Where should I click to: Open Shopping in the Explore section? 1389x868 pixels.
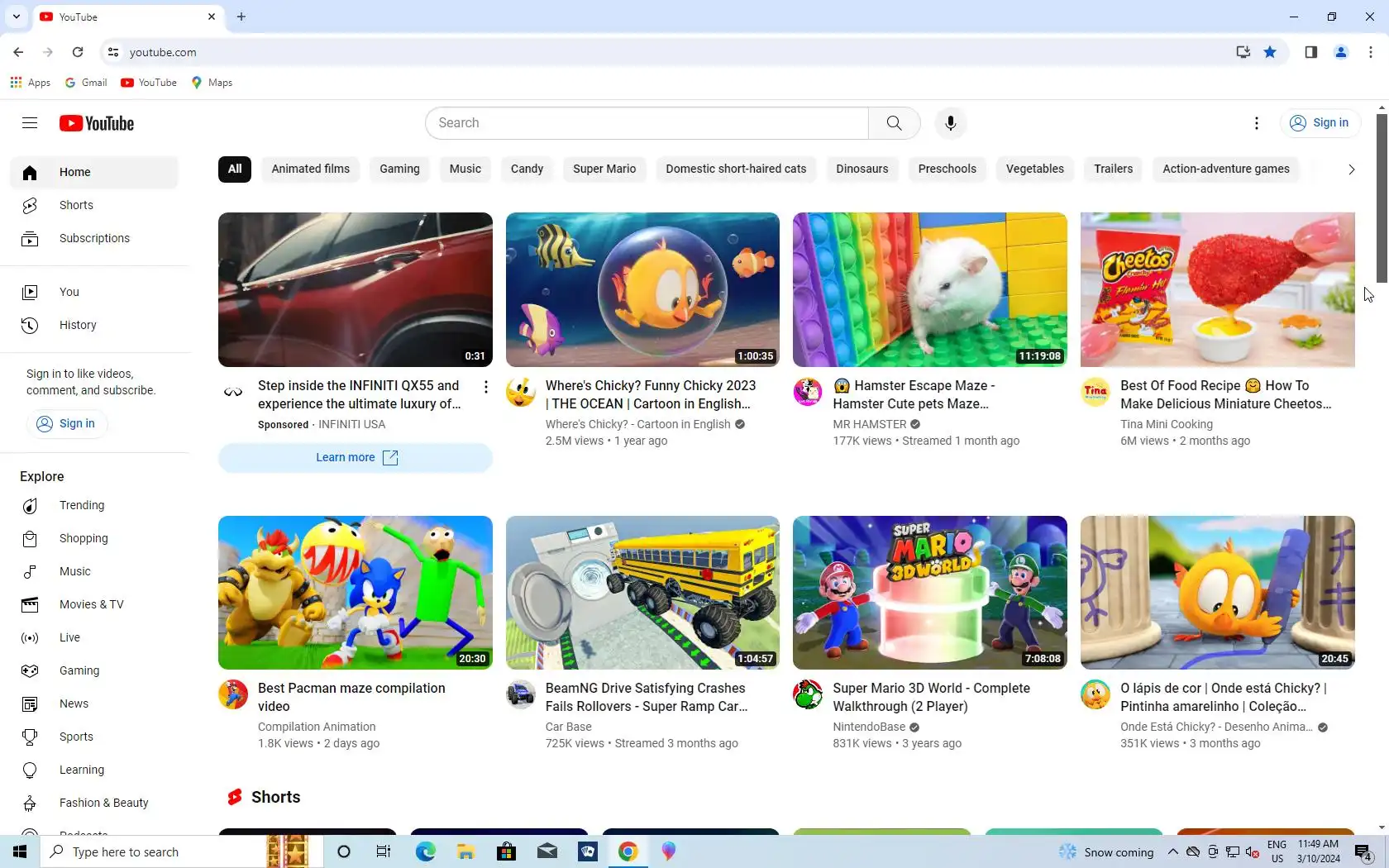[x=94, y=538]
